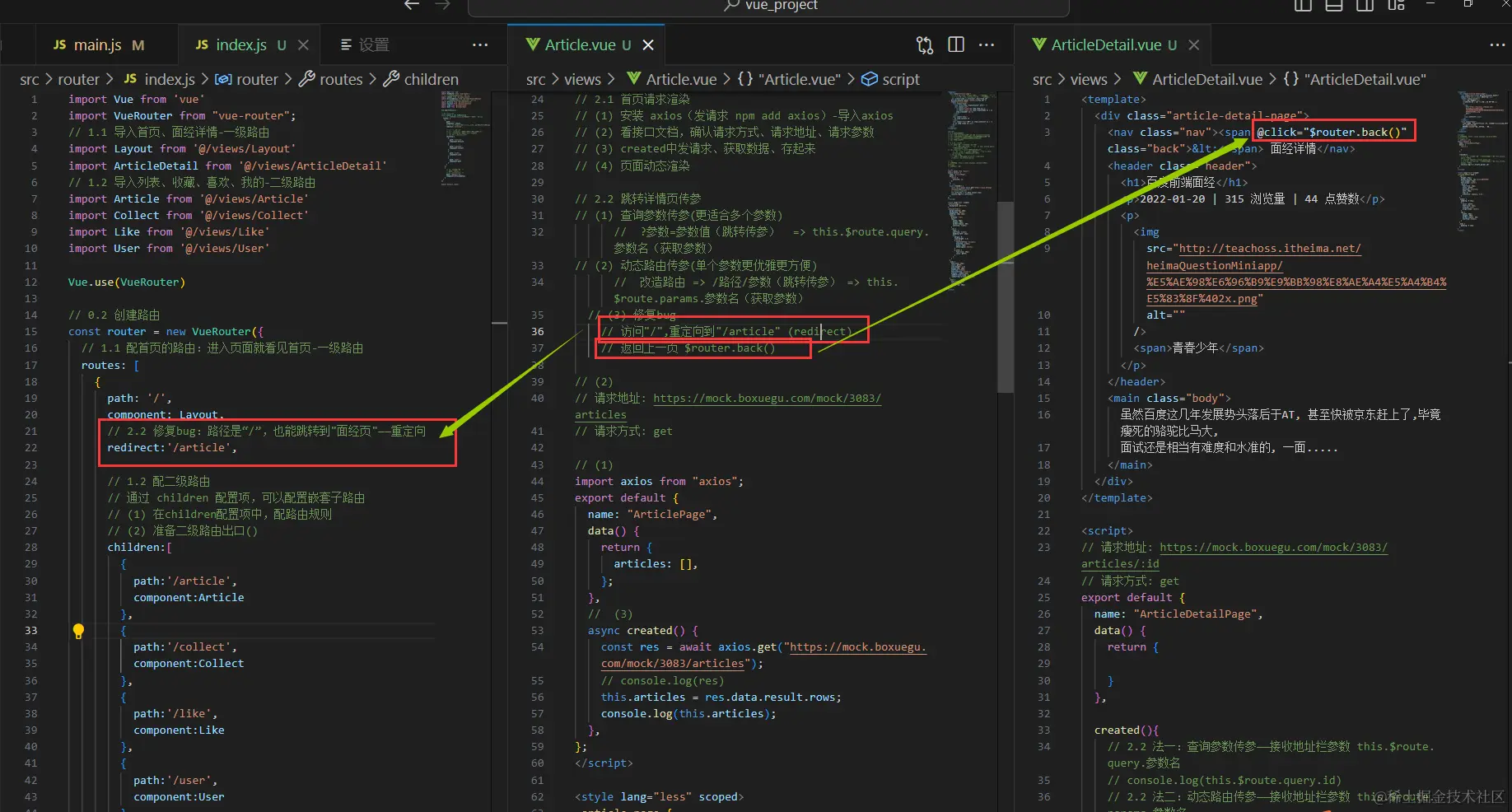
Task: Click "Vue.use(VueRouter)" on line 12
Action: pos(127,282)
